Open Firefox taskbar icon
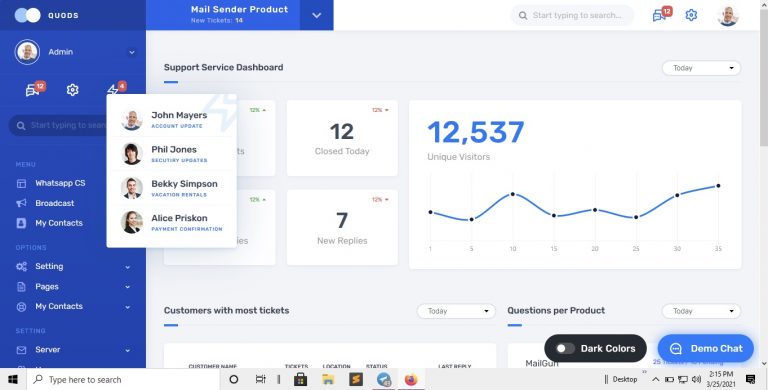 411,379
